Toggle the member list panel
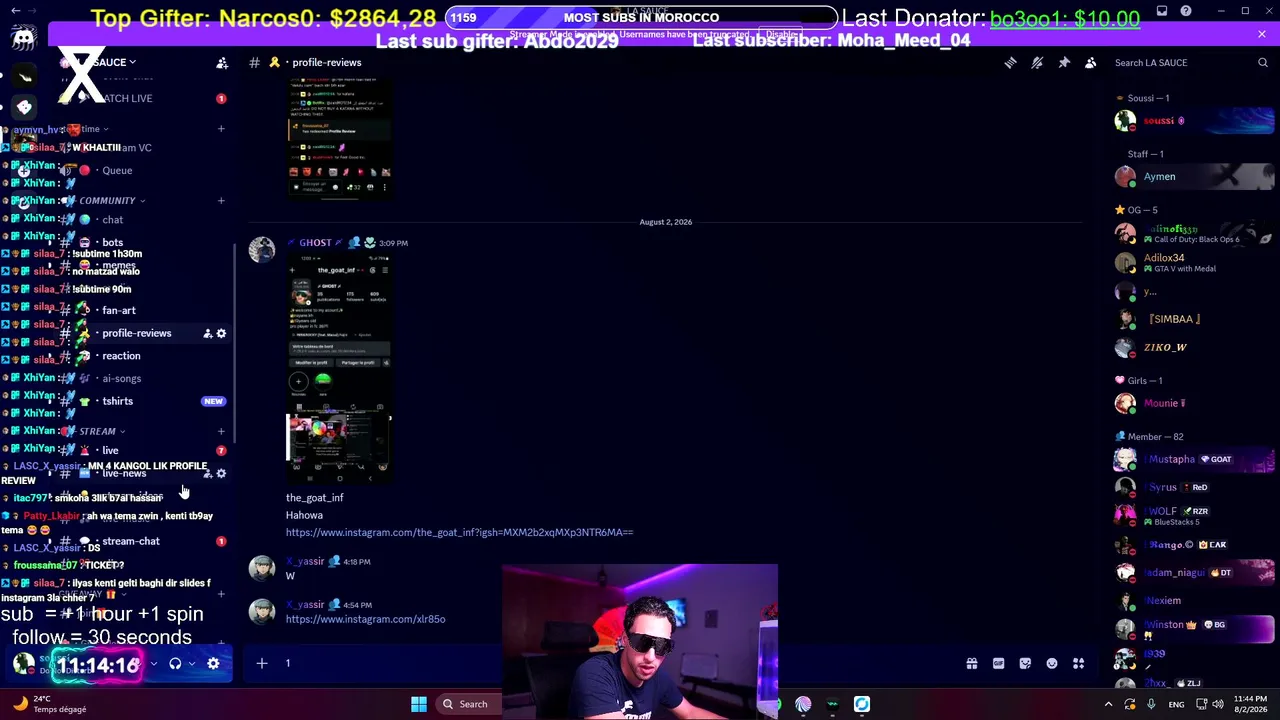Screen dimensions: 1280x720 (1091, 62)
